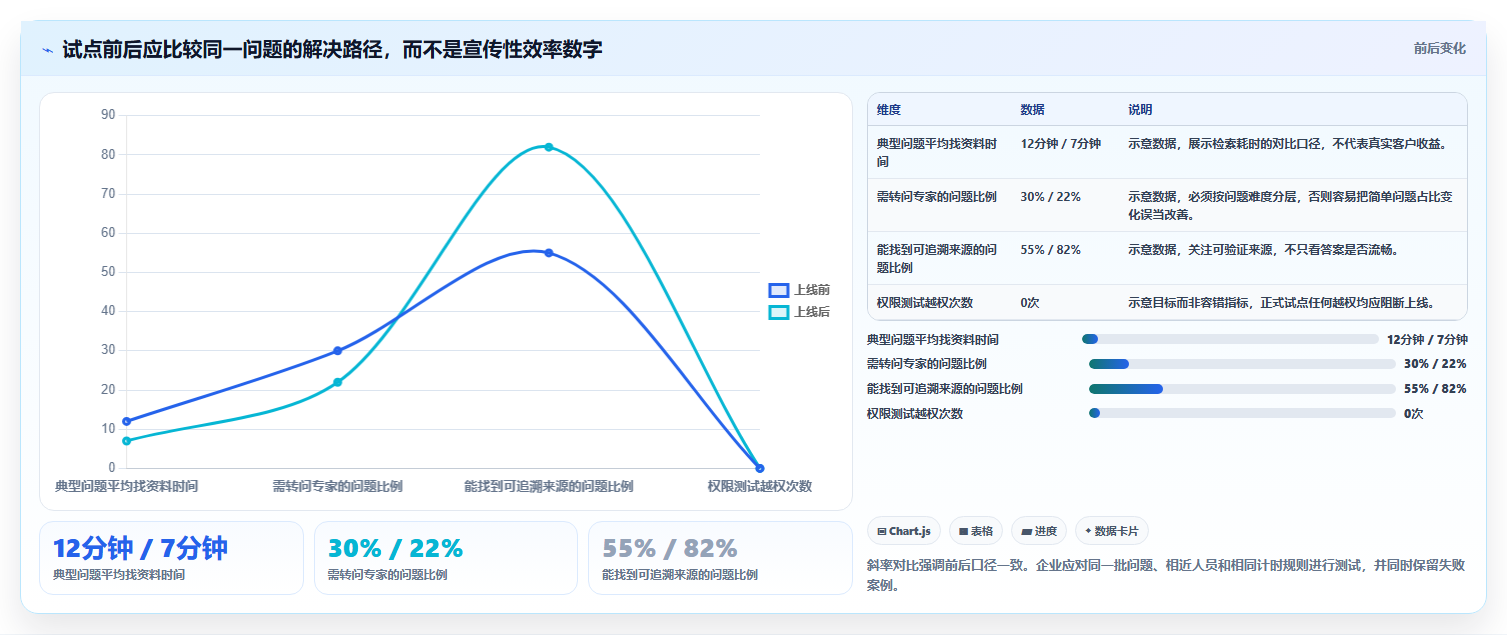Click the 上线前 blue legend color box
The width and height of the screenshot is (1507, 635).
tap(779, 290)
